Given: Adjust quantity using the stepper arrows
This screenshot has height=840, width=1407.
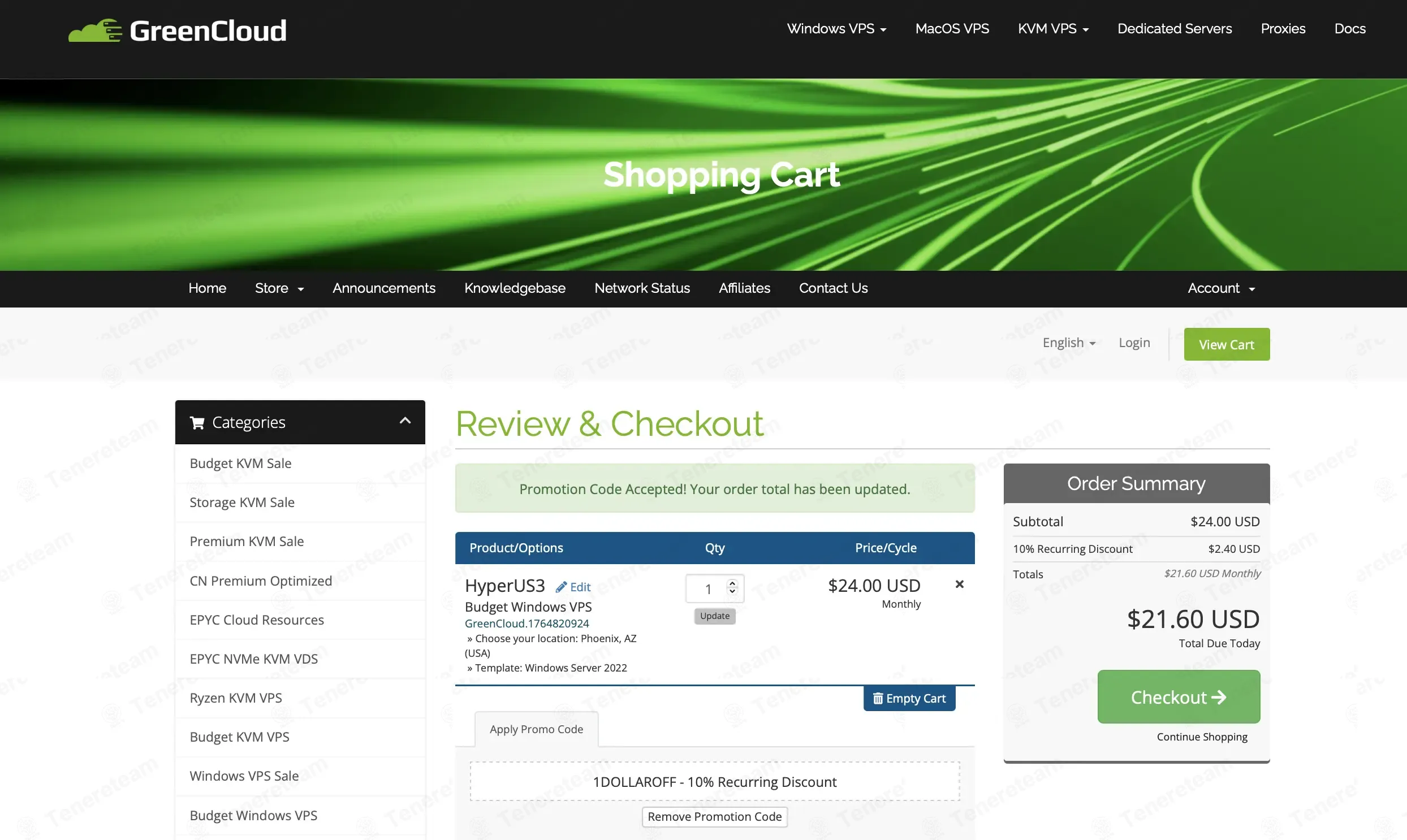Looking at the screenshot, I should (732, 587).
